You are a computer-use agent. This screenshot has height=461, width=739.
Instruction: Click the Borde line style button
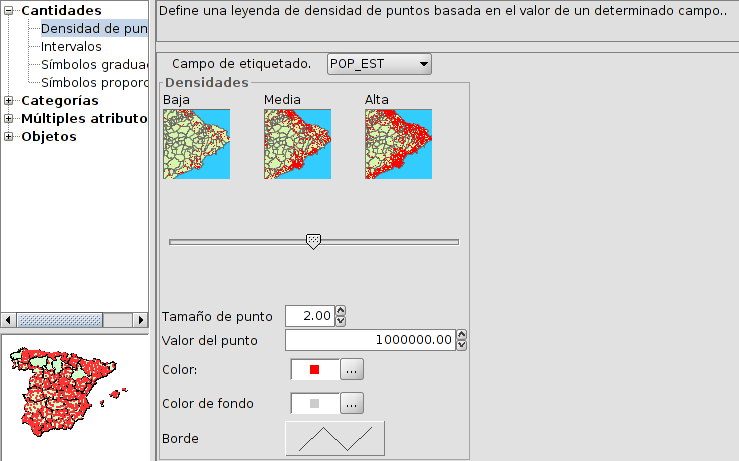click(x=335, y=438)
